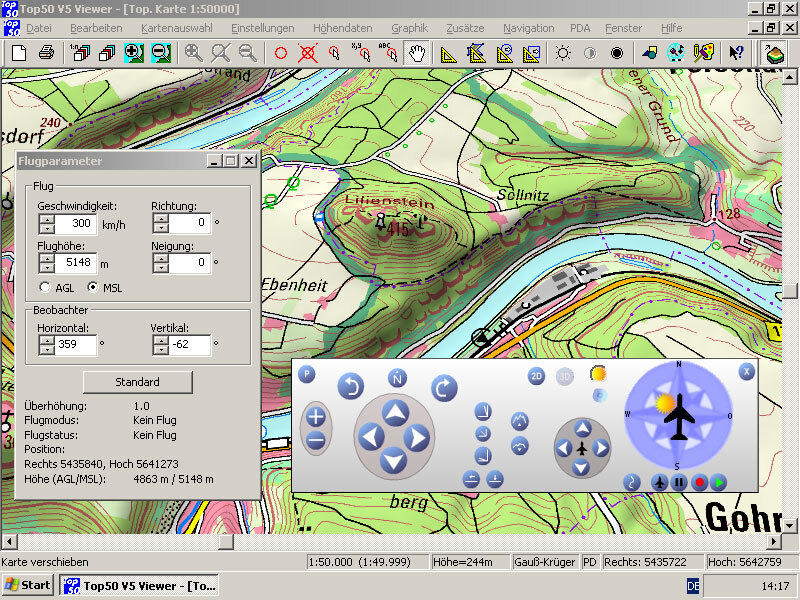The image size is (800, 600).
Task: Open the Datei menu
Action: (x=39, y=28)
